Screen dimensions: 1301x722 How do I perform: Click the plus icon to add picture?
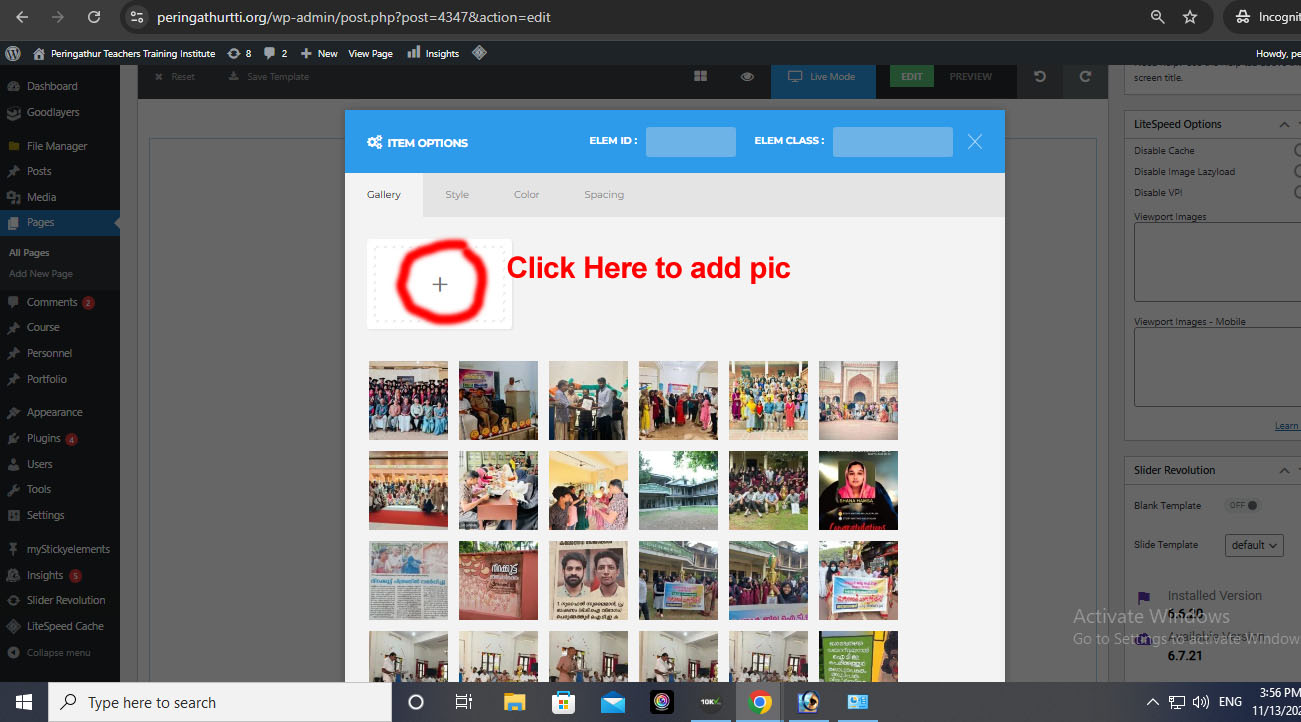(x=440, y=284)
